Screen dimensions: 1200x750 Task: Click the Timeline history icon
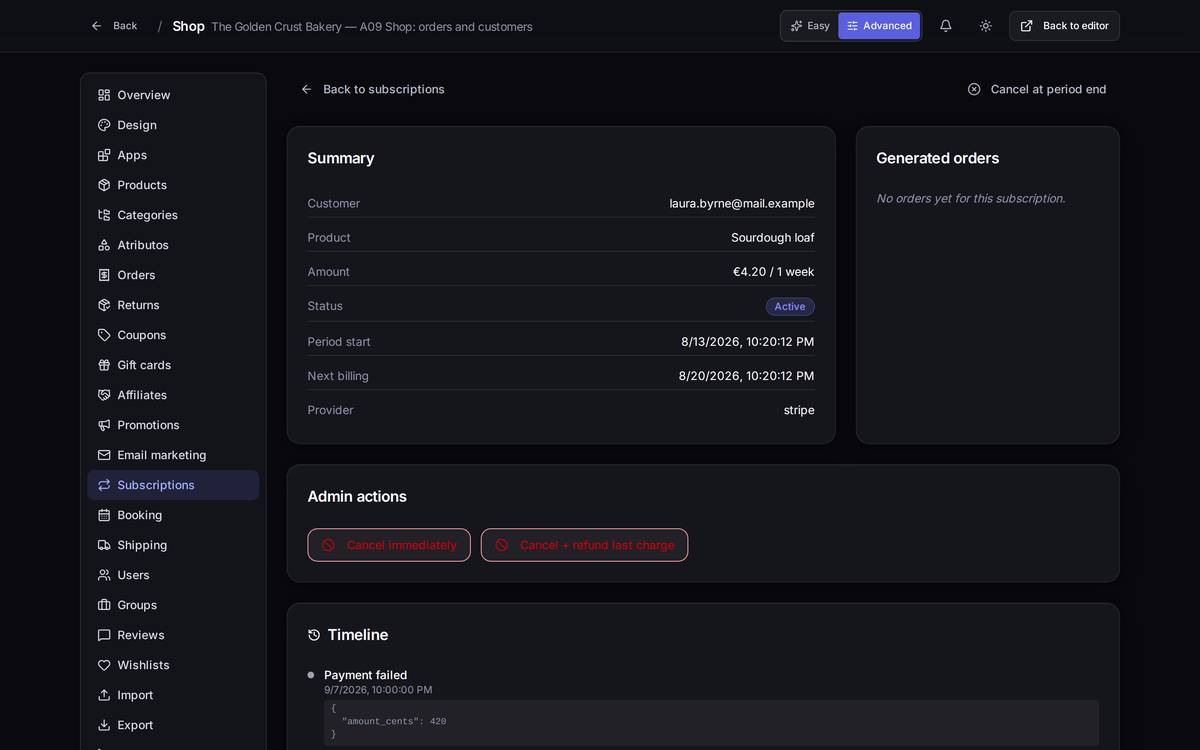pos(314,635)
